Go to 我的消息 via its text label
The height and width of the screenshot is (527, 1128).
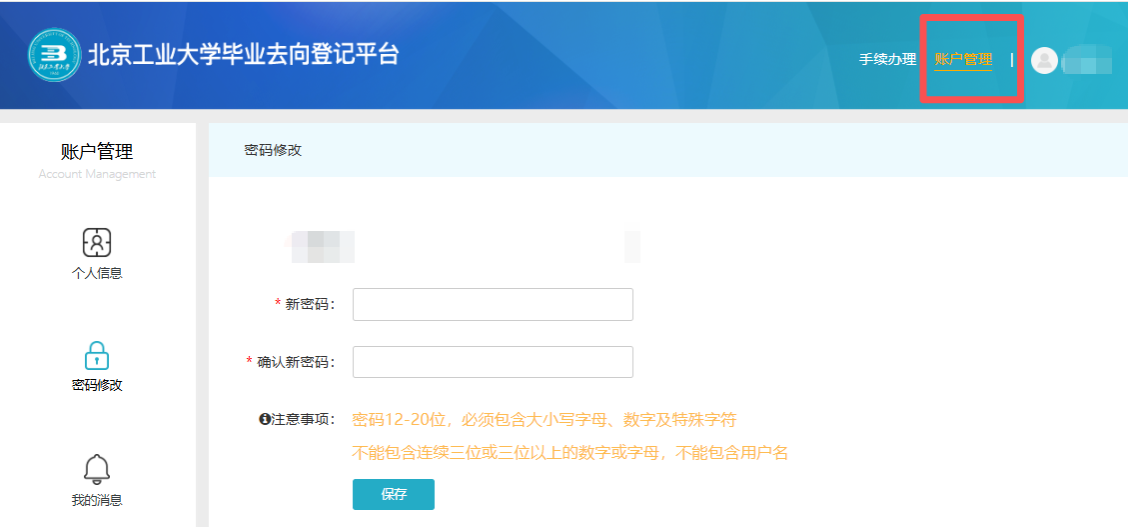tap(97, 500)
